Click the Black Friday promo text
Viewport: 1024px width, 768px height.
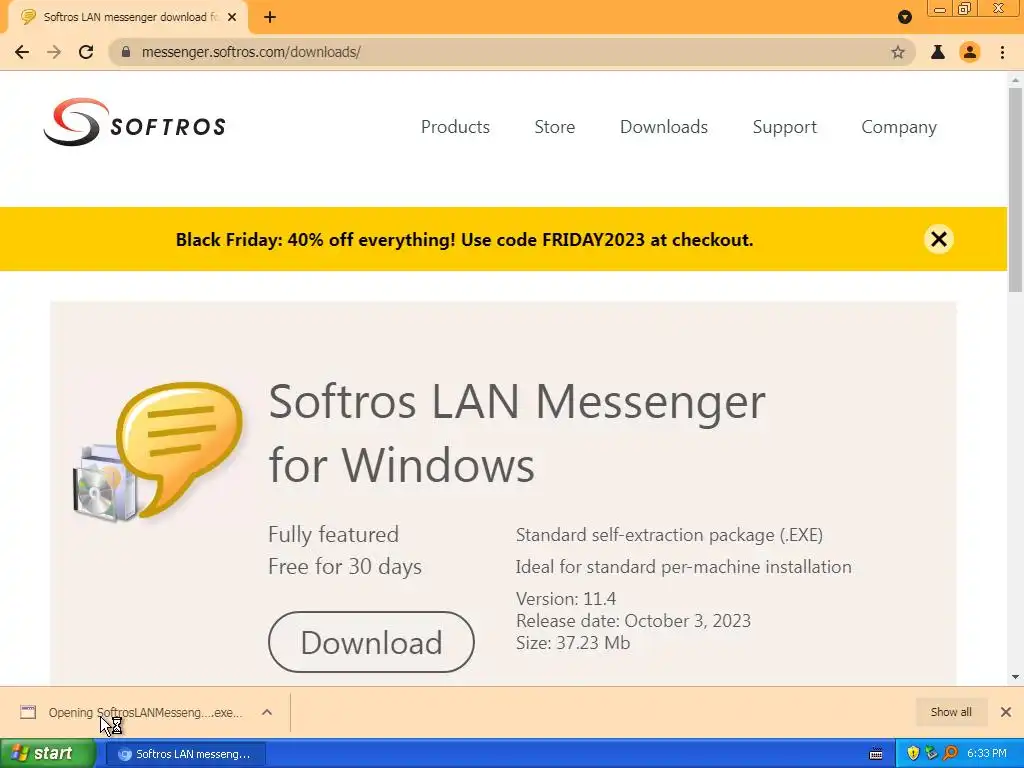pos(464,240)
